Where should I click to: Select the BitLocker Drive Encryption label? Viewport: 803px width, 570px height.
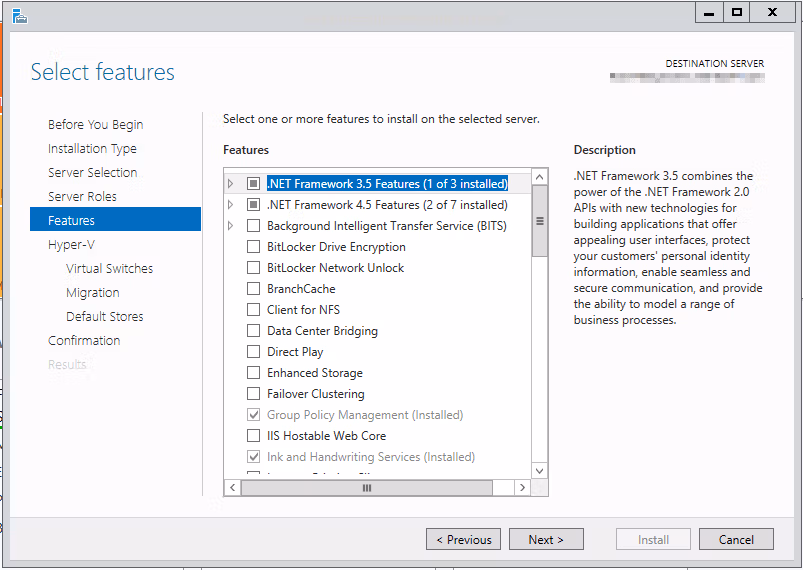pyautogui.click(x=336, y=247)
